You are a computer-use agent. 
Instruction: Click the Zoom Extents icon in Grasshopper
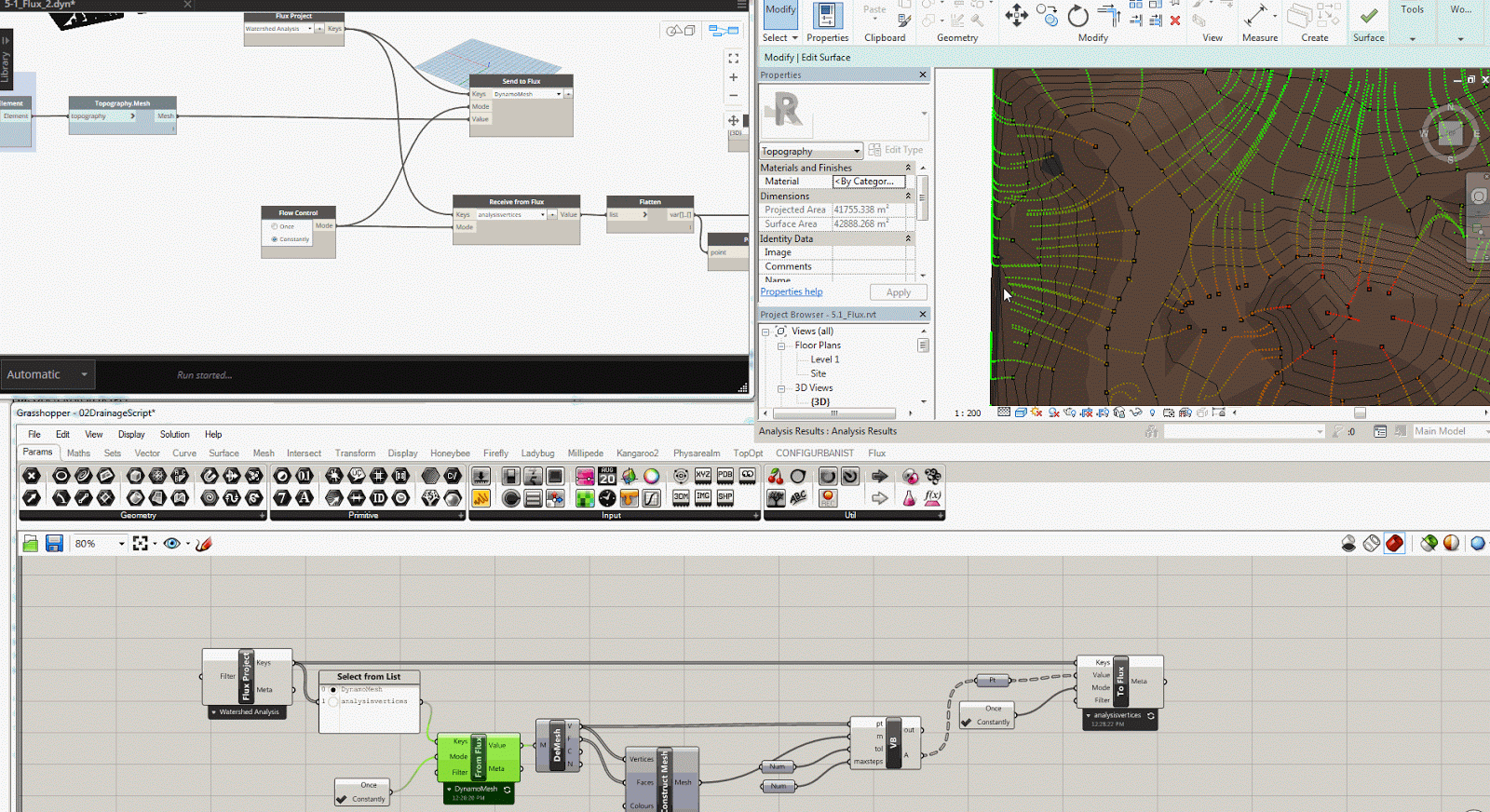pos(141,544)
